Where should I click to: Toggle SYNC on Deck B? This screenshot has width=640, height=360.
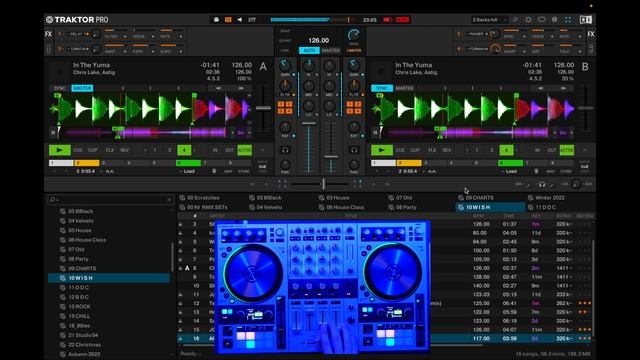click(382, 88)
